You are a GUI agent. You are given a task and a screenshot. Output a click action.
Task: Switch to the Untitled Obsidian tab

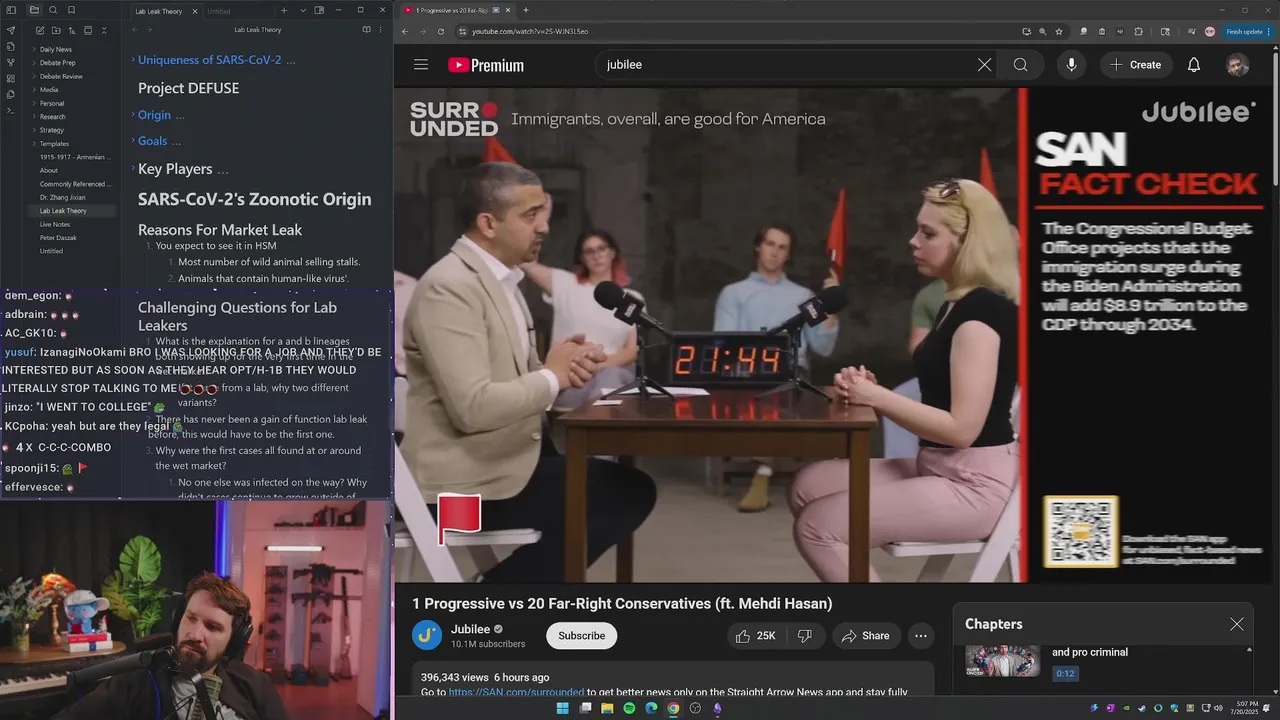point(219,11)
